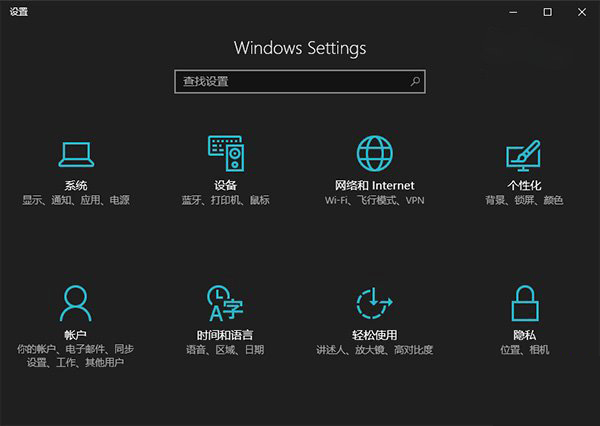600x426 pixels.
Task: Click the 你的帐户、电子邮件 description text
Action: pos(76,356)
